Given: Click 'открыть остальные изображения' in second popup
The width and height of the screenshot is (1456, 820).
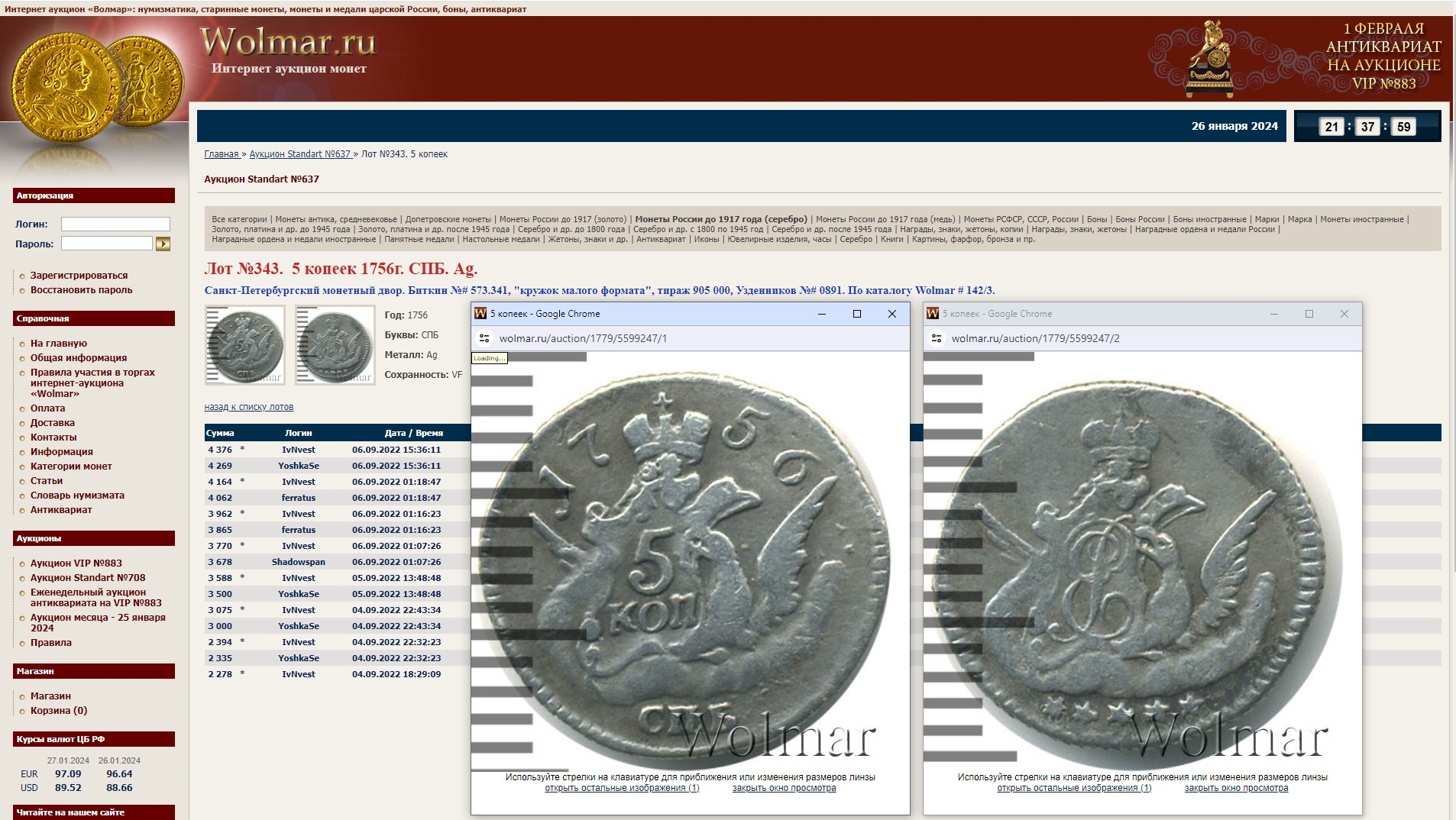Looking at the screenshot, I should tap(1073, 788).
